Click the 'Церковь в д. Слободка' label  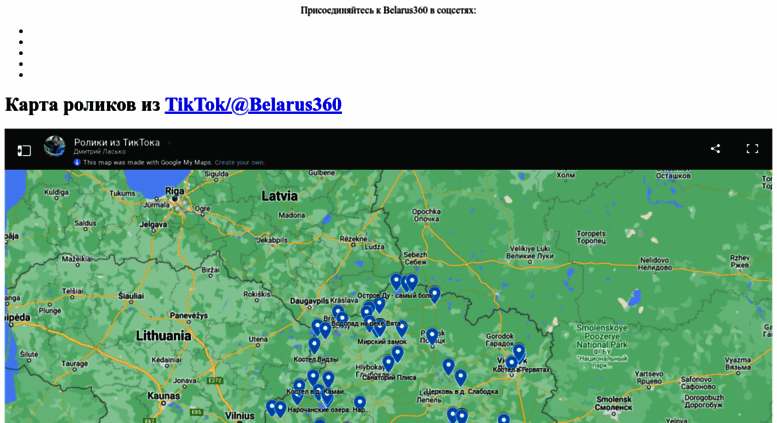click(x=462, y=391)
